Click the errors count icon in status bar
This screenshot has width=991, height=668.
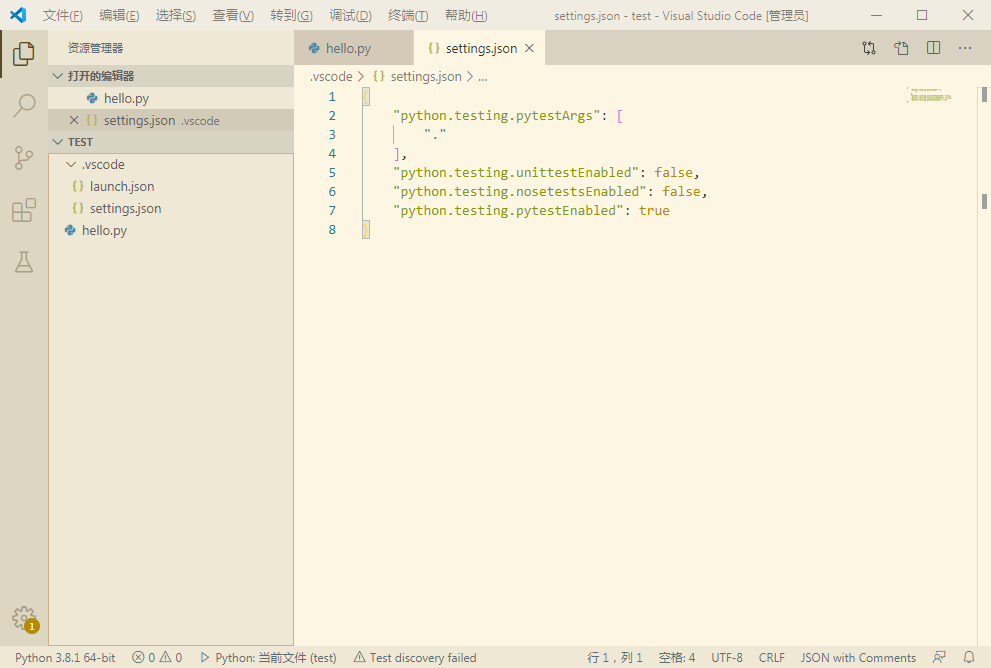pos(138,657)
